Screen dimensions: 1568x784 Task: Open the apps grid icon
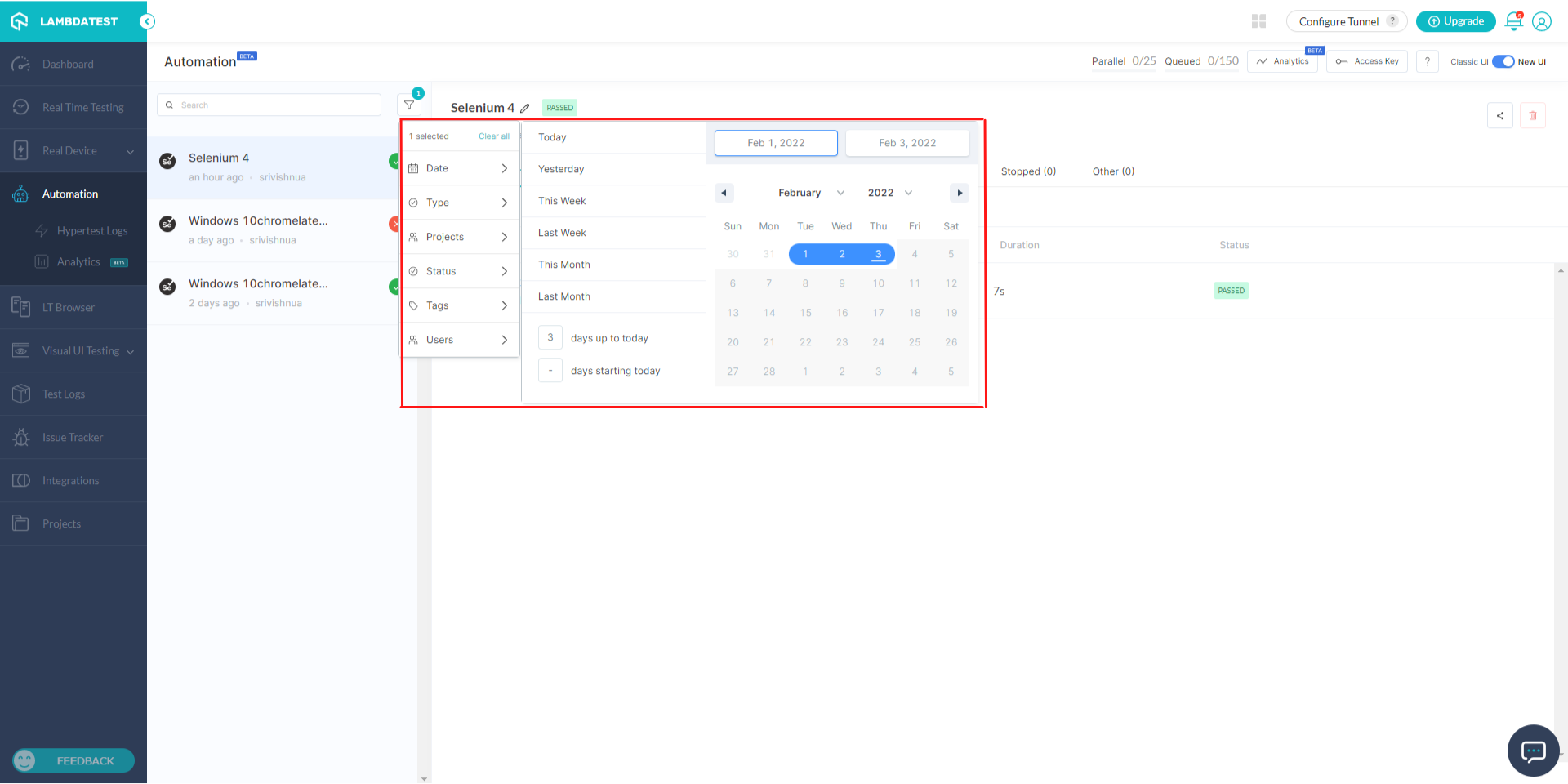pyautogui.click(x=1258, y=21)
